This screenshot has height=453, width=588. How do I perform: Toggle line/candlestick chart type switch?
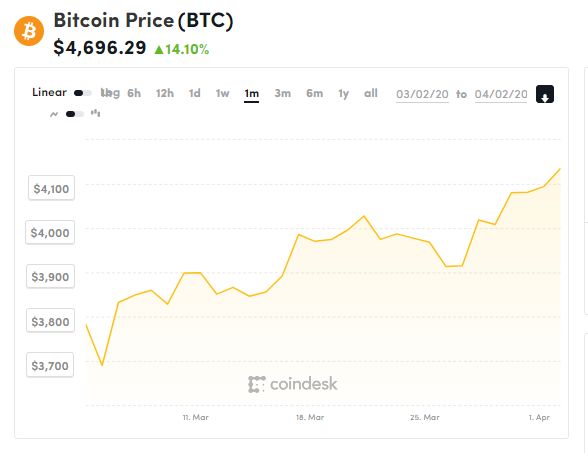[x=75, y=114]
